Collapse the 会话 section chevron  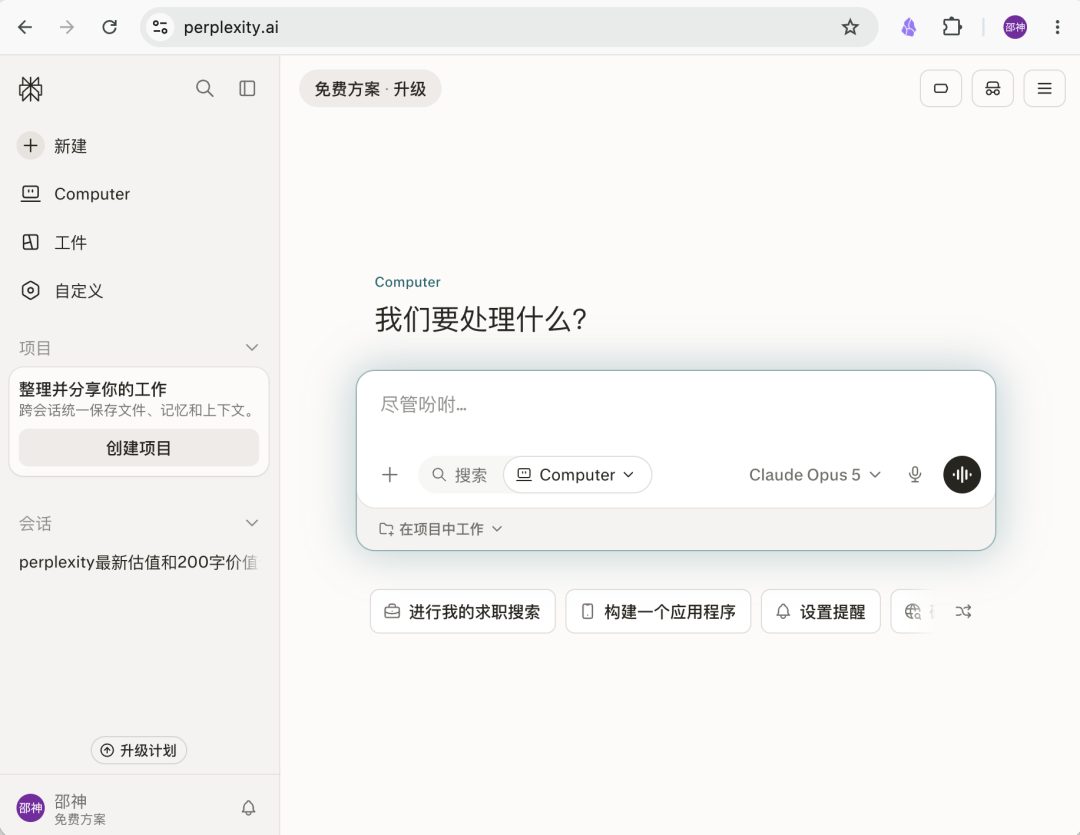click(252, 523)
